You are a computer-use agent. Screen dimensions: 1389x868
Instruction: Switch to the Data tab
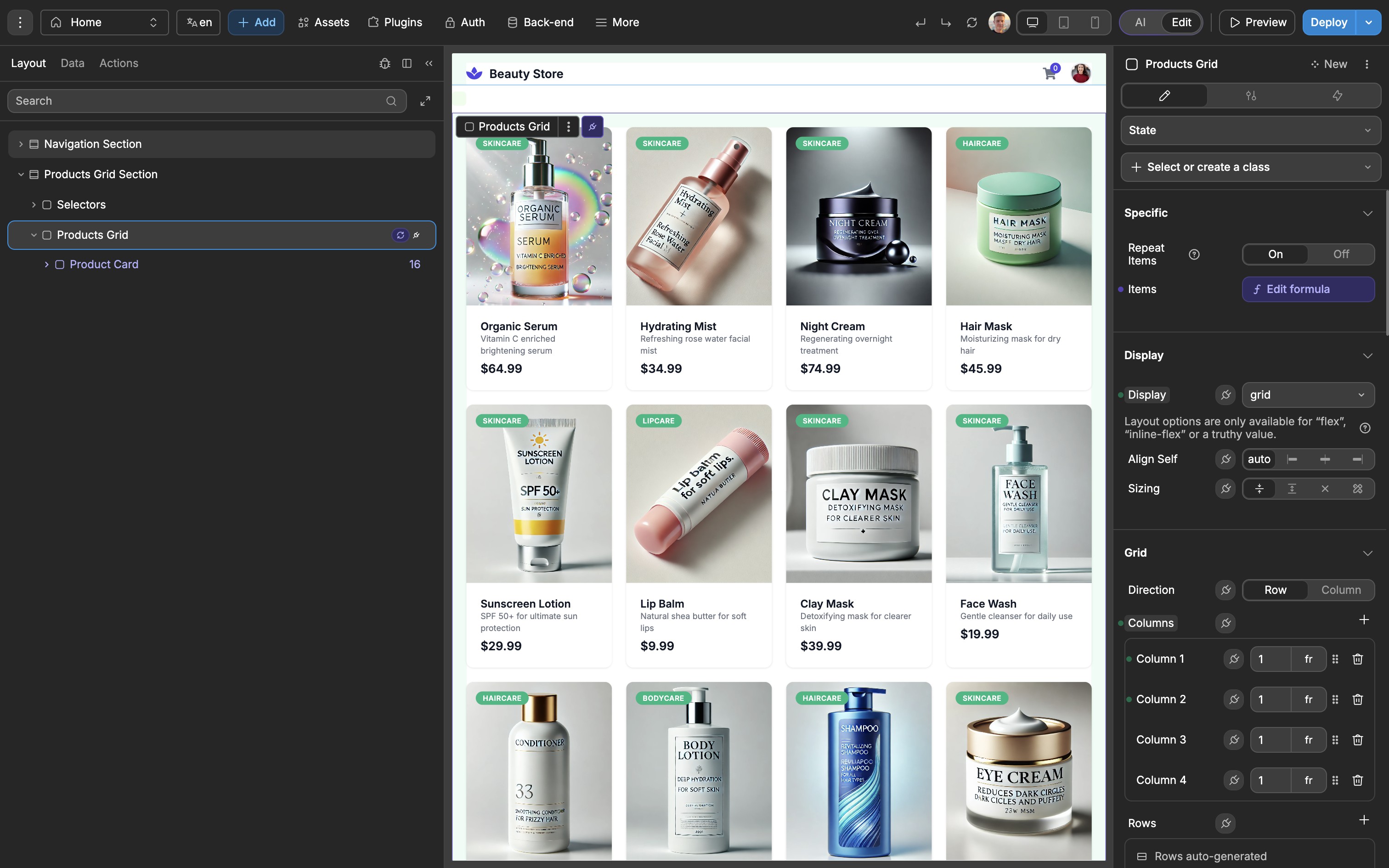pos(72,63)
